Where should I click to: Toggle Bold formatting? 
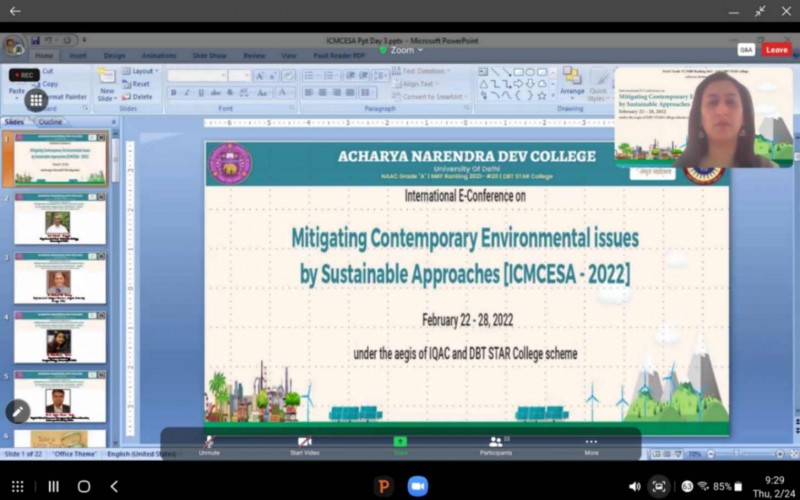[173, 93]
